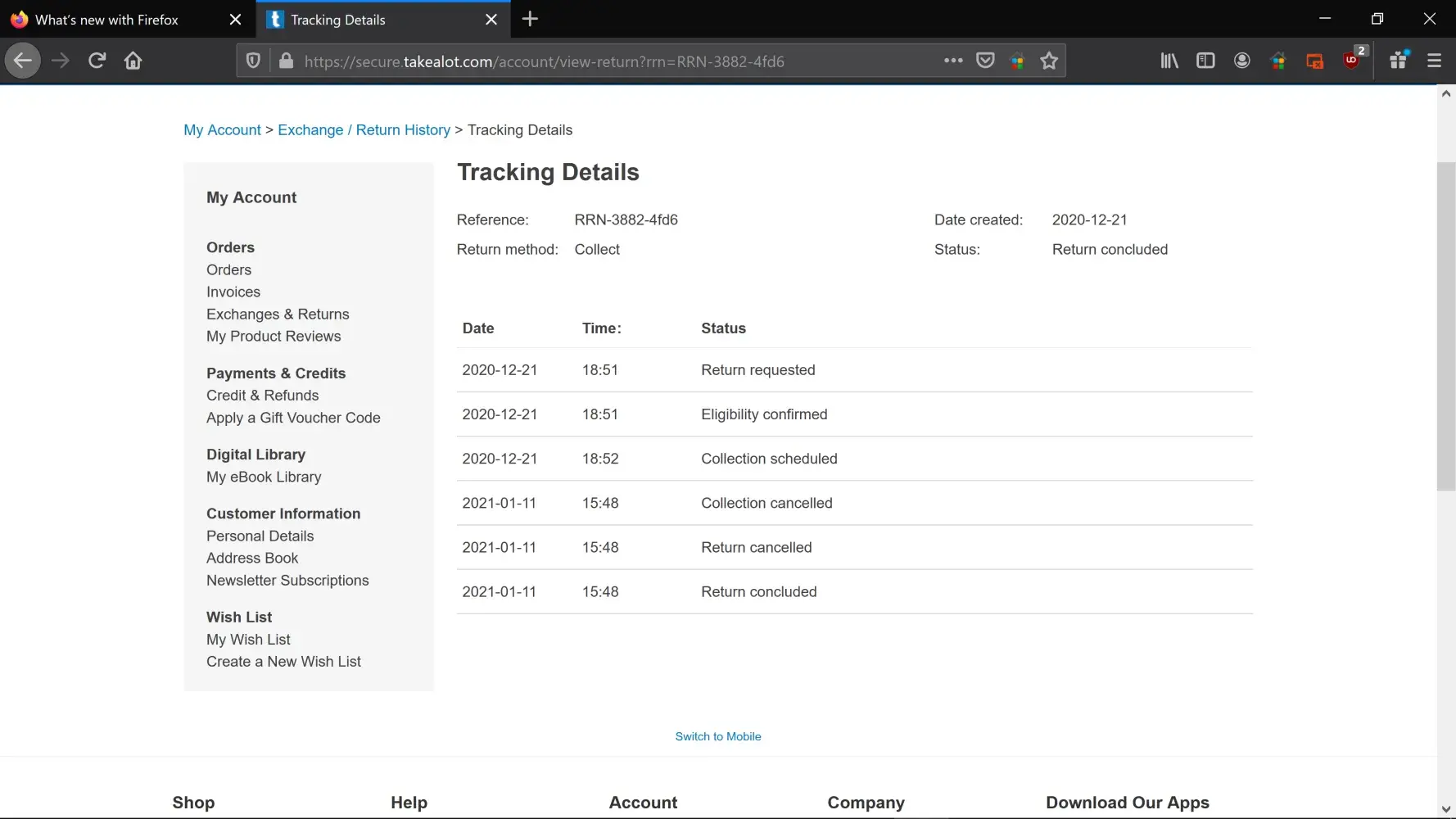Bookmark this page with the star icon
Image resolution: width=1456 pixels, height=819 pixels.
pos(1048,61)
